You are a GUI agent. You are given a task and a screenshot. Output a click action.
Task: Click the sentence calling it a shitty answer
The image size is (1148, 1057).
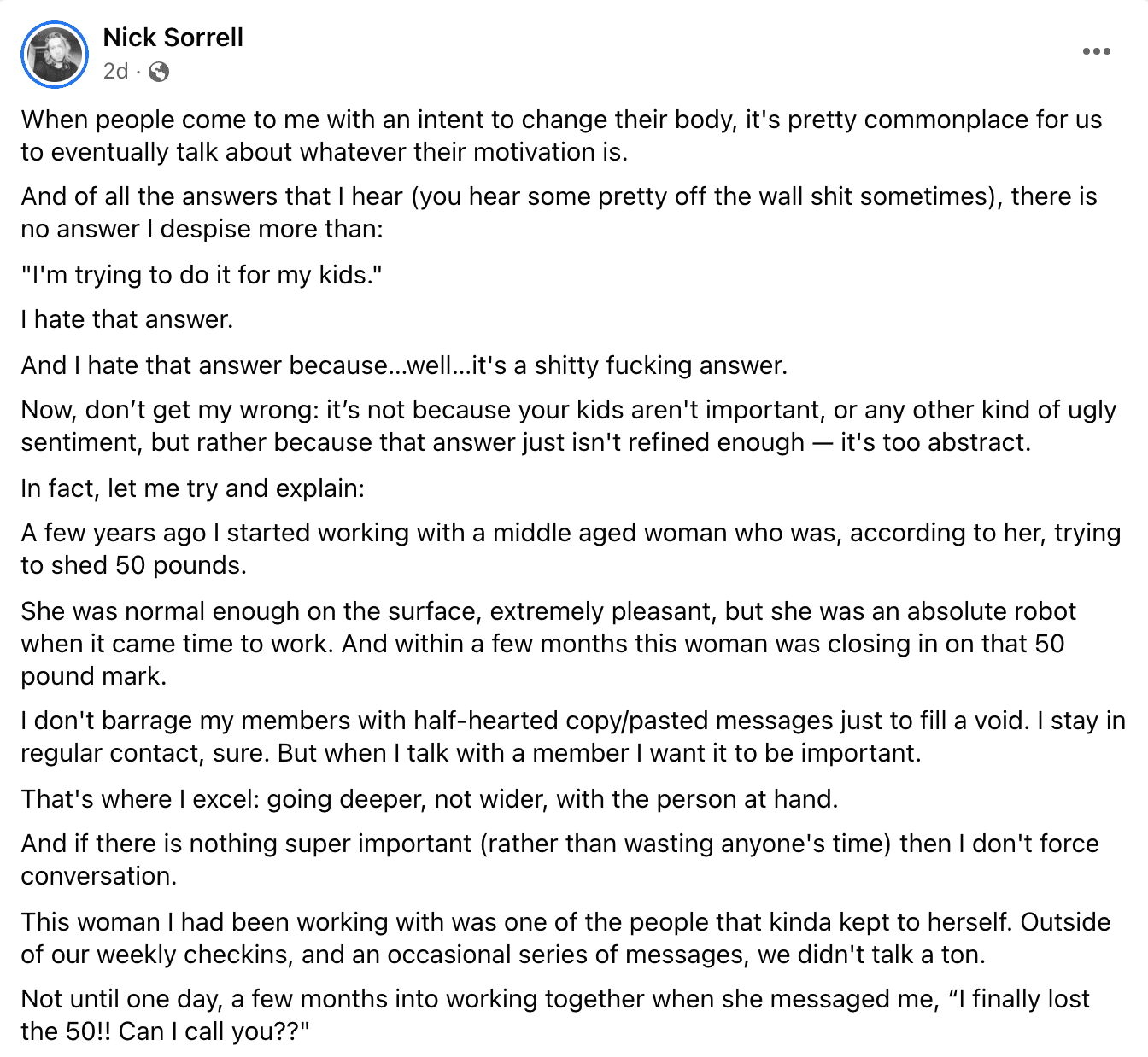404,365
